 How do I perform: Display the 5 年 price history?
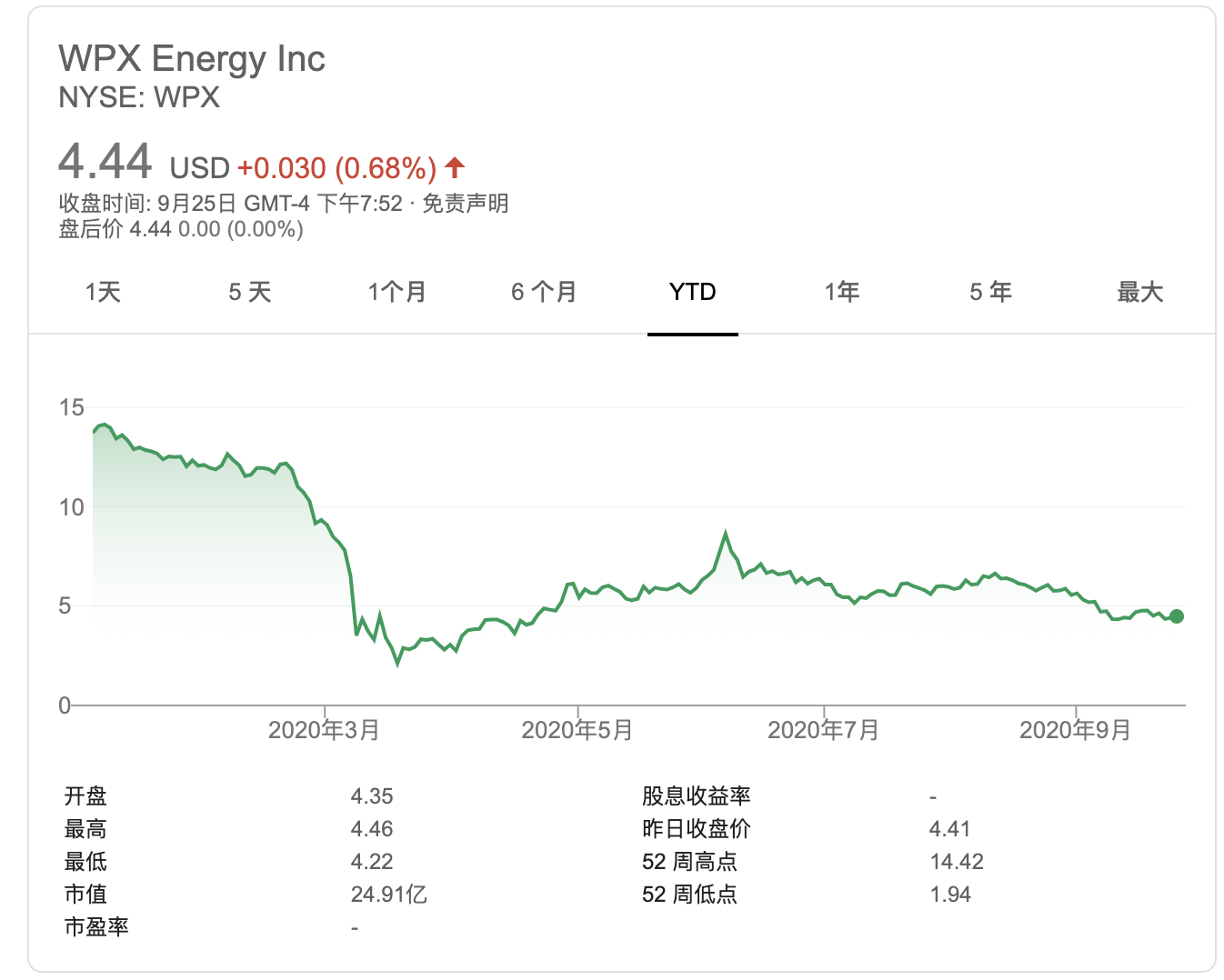click(990, 292)
